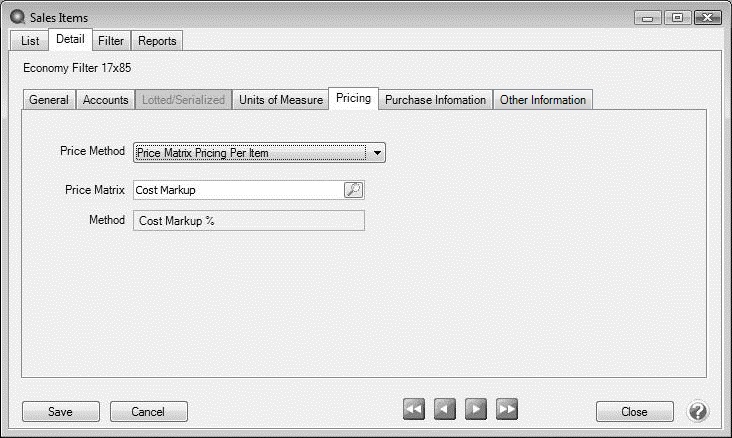This screenshot has height=438, width=732.
Task: Select the Reports tab
Action: pos(157,41)
